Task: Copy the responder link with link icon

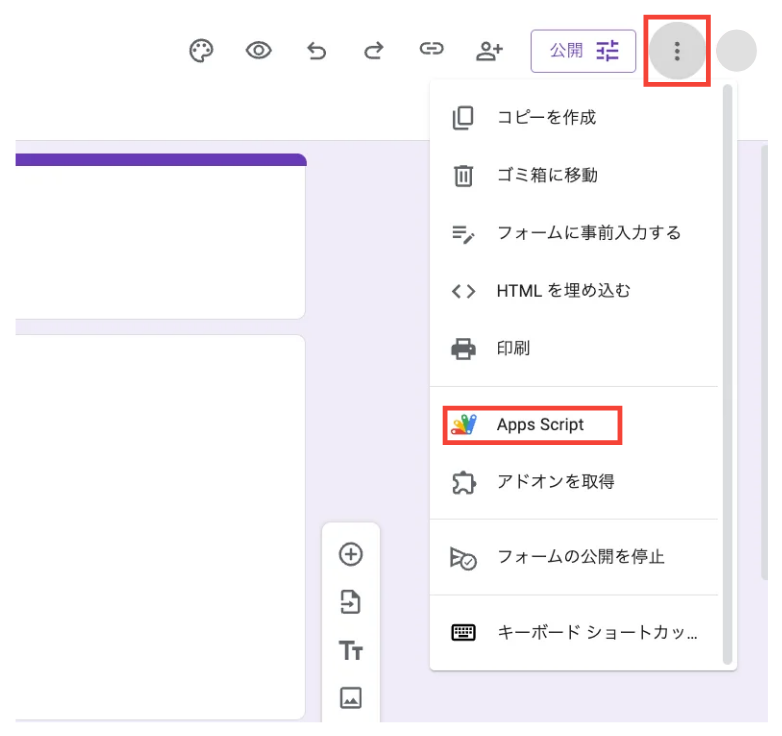Action: coord(431,48)
